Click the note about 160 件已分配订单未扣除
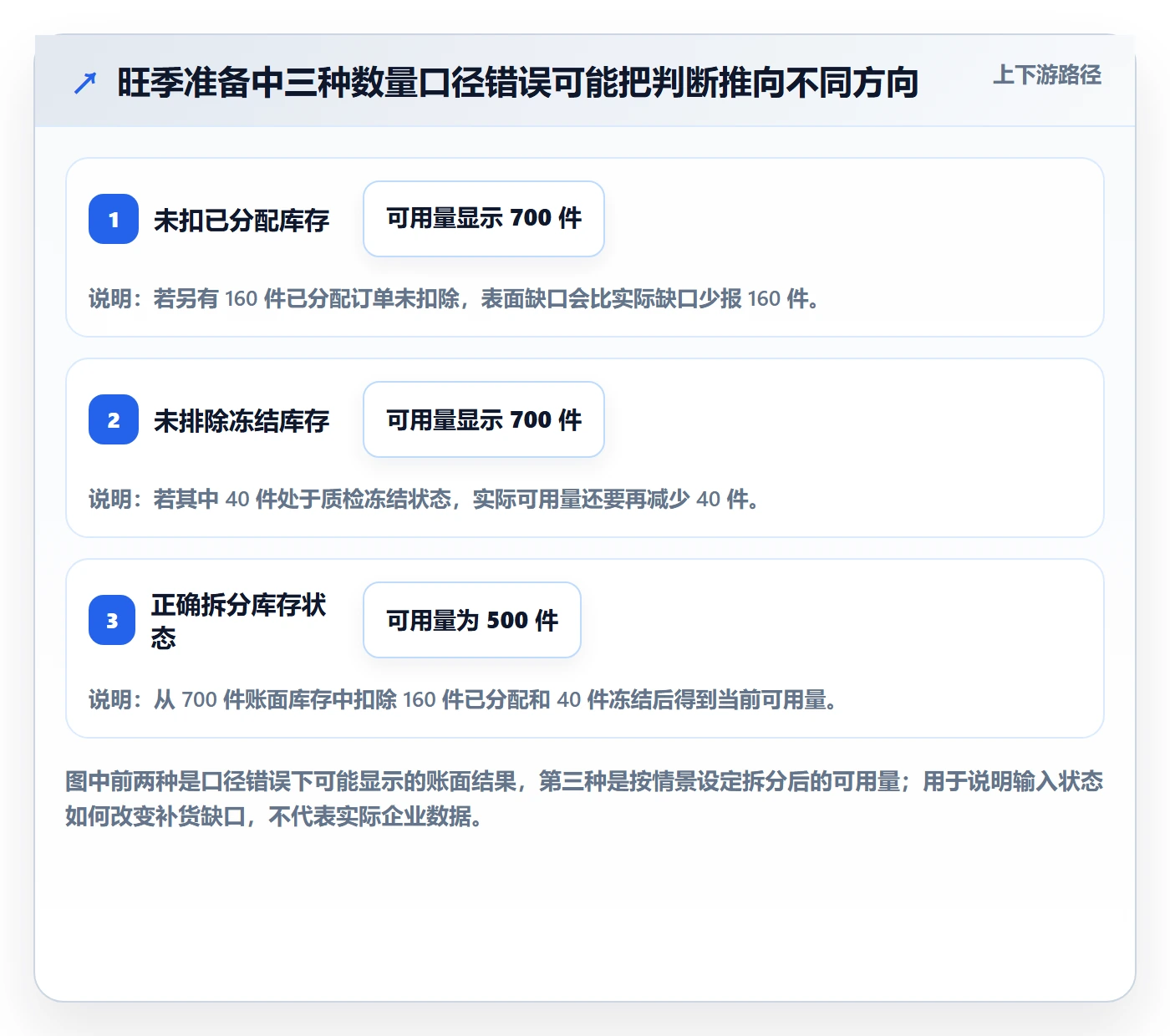 click(455, 298)
